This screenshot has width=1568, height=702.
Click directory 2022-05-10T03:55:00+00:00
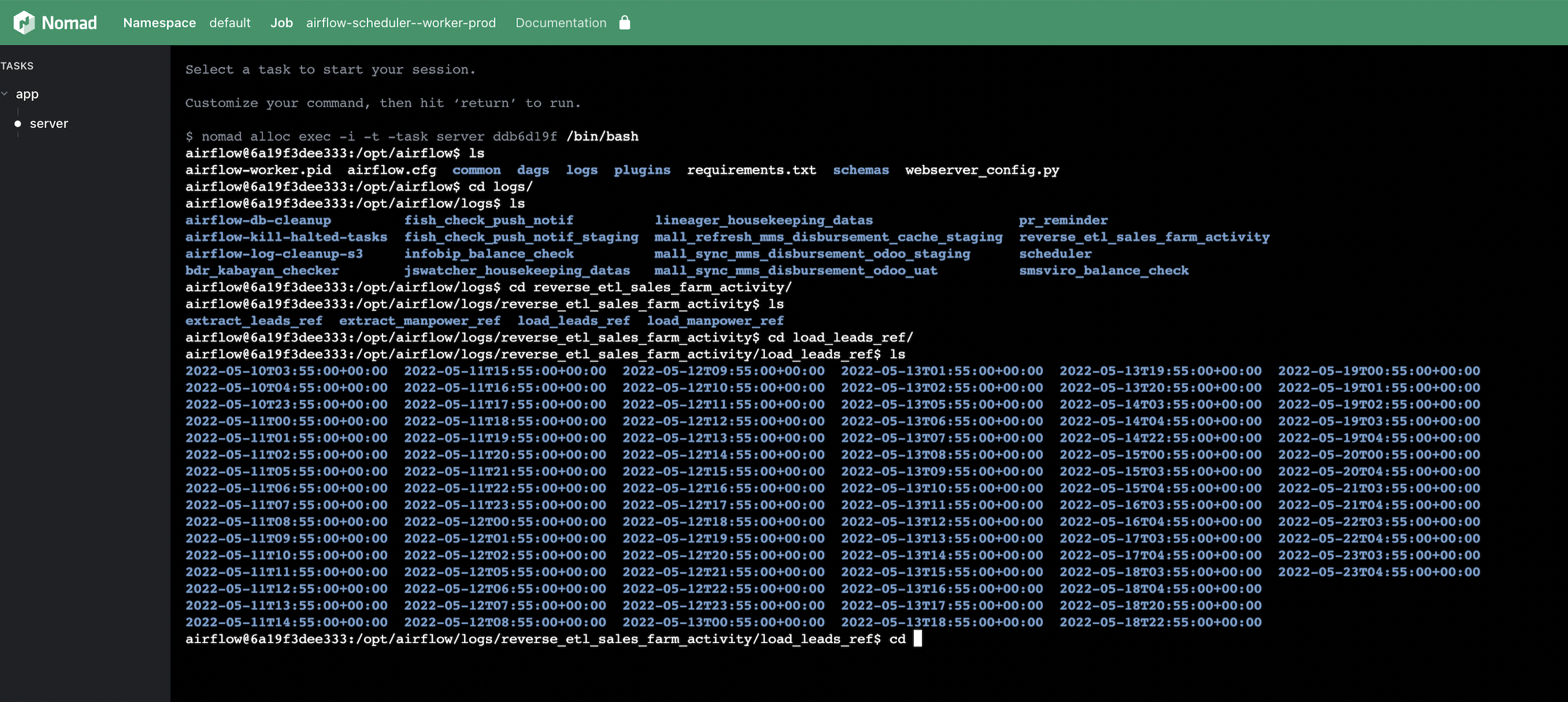click(x=286, y=371)
